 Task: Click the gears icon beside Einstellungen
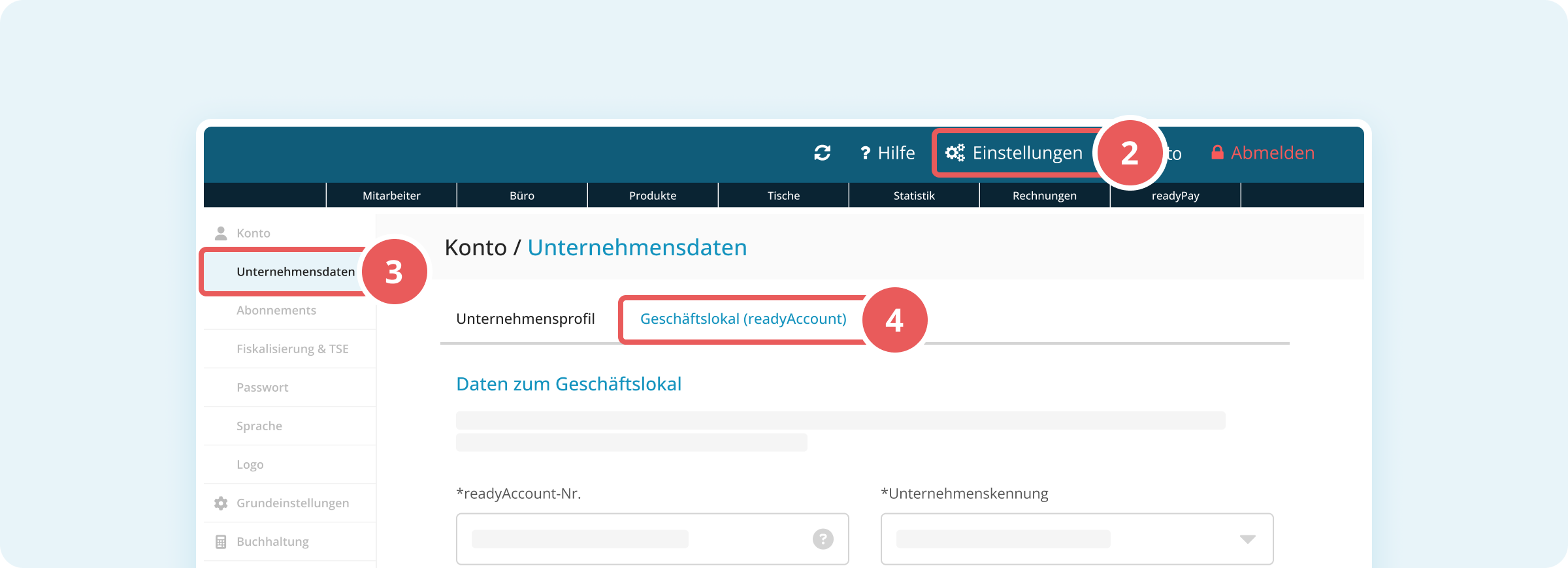point(955,153)
